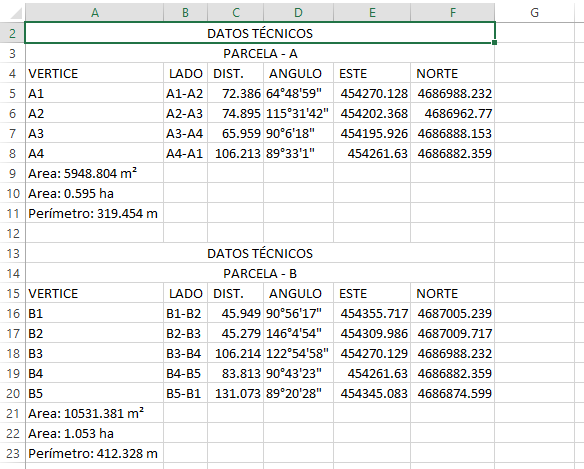
Task: Select cell Area: 5948.804 m²
Action: pyautogui.click(x=94, y=173)
